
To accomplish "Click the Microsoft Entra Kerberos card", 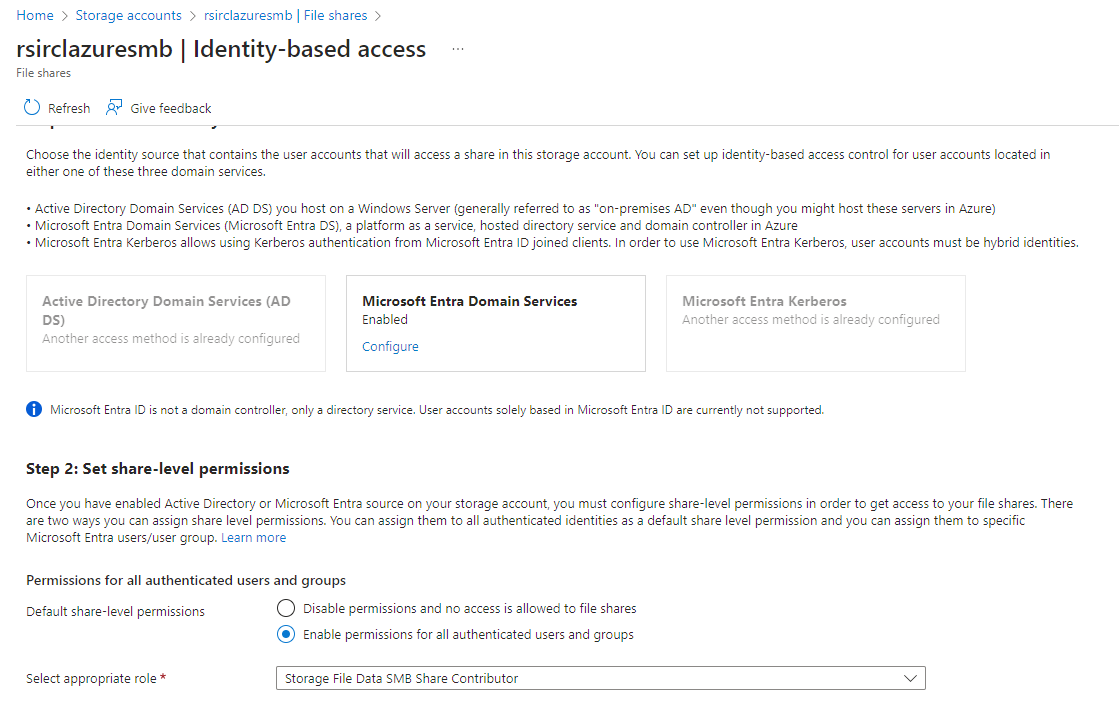I will click(816, 323).
